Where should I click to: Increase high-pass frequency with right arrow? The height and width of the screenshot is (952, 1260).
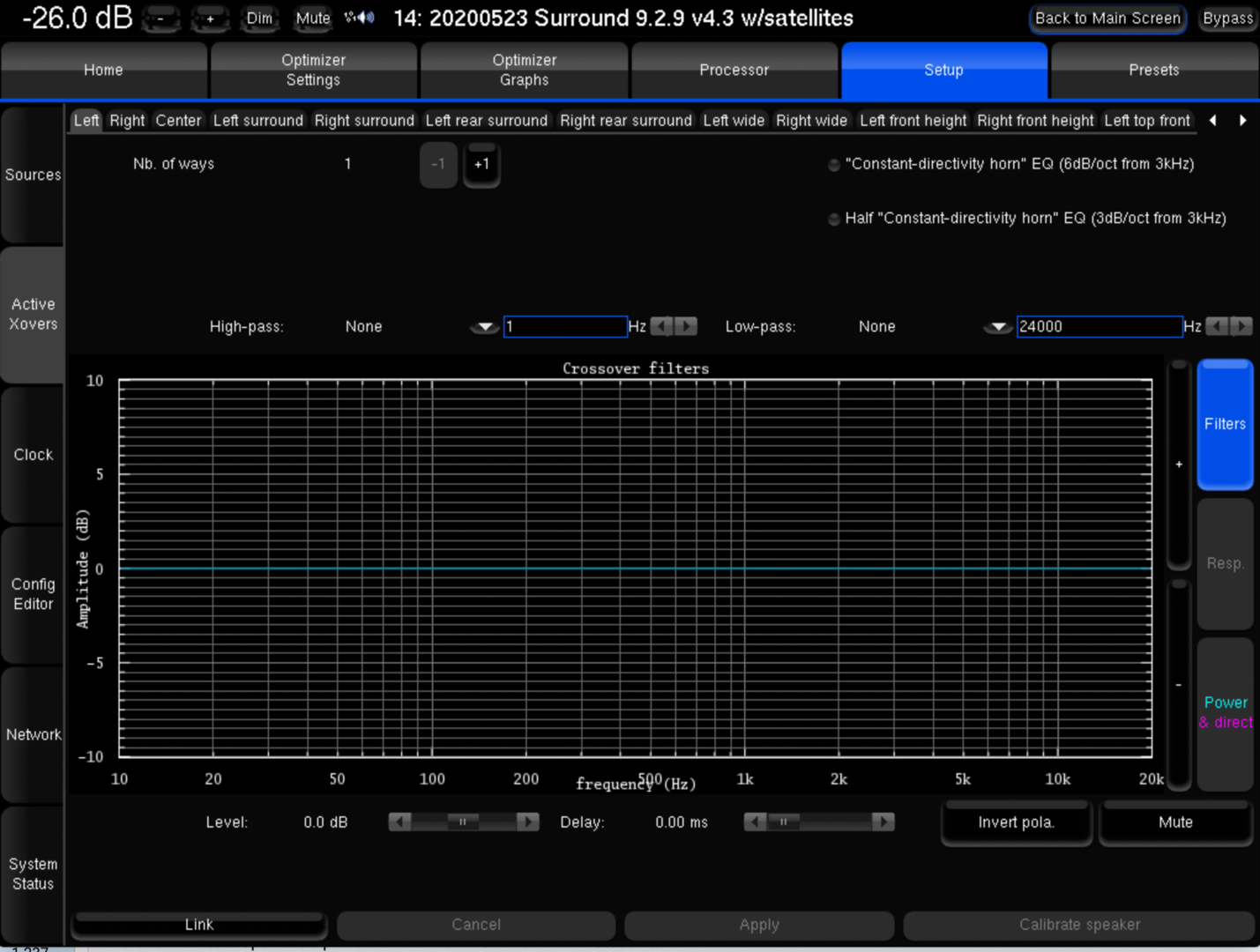coord(686,326)
